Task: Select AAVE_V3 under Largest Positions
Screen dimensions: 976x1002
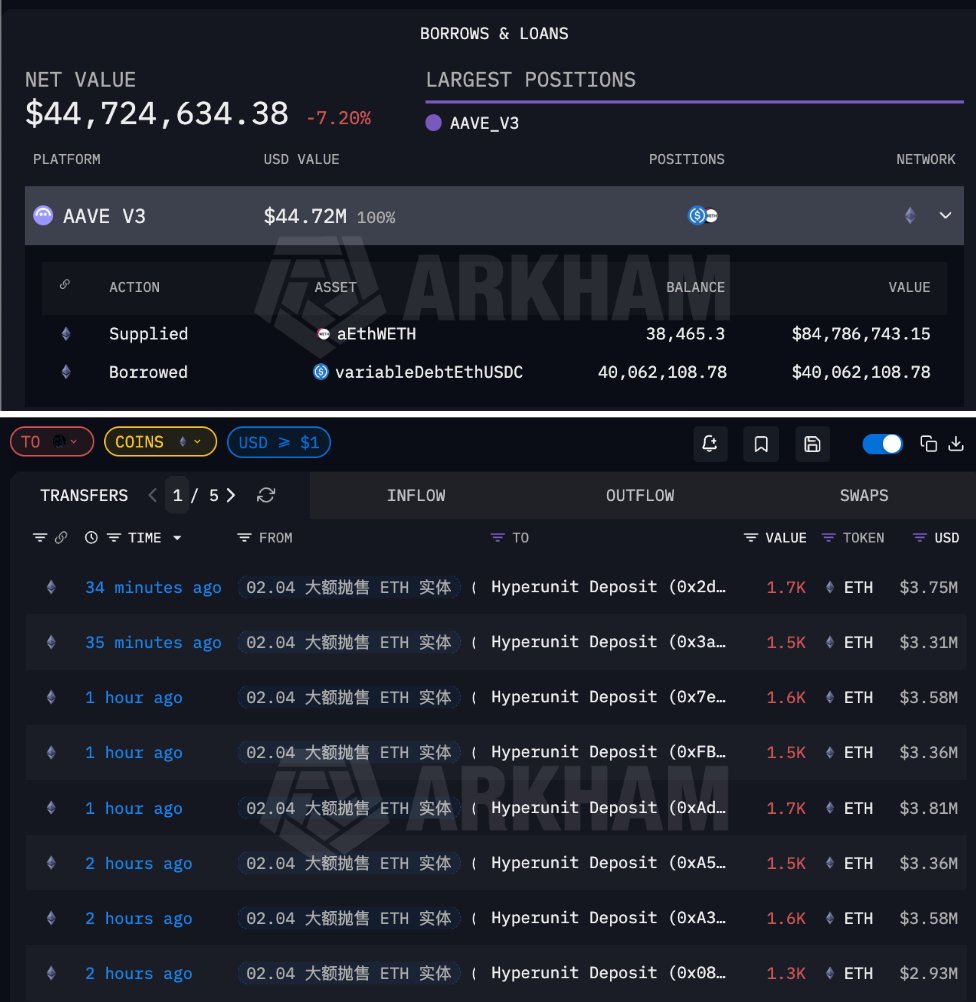Action: (472, 123)
